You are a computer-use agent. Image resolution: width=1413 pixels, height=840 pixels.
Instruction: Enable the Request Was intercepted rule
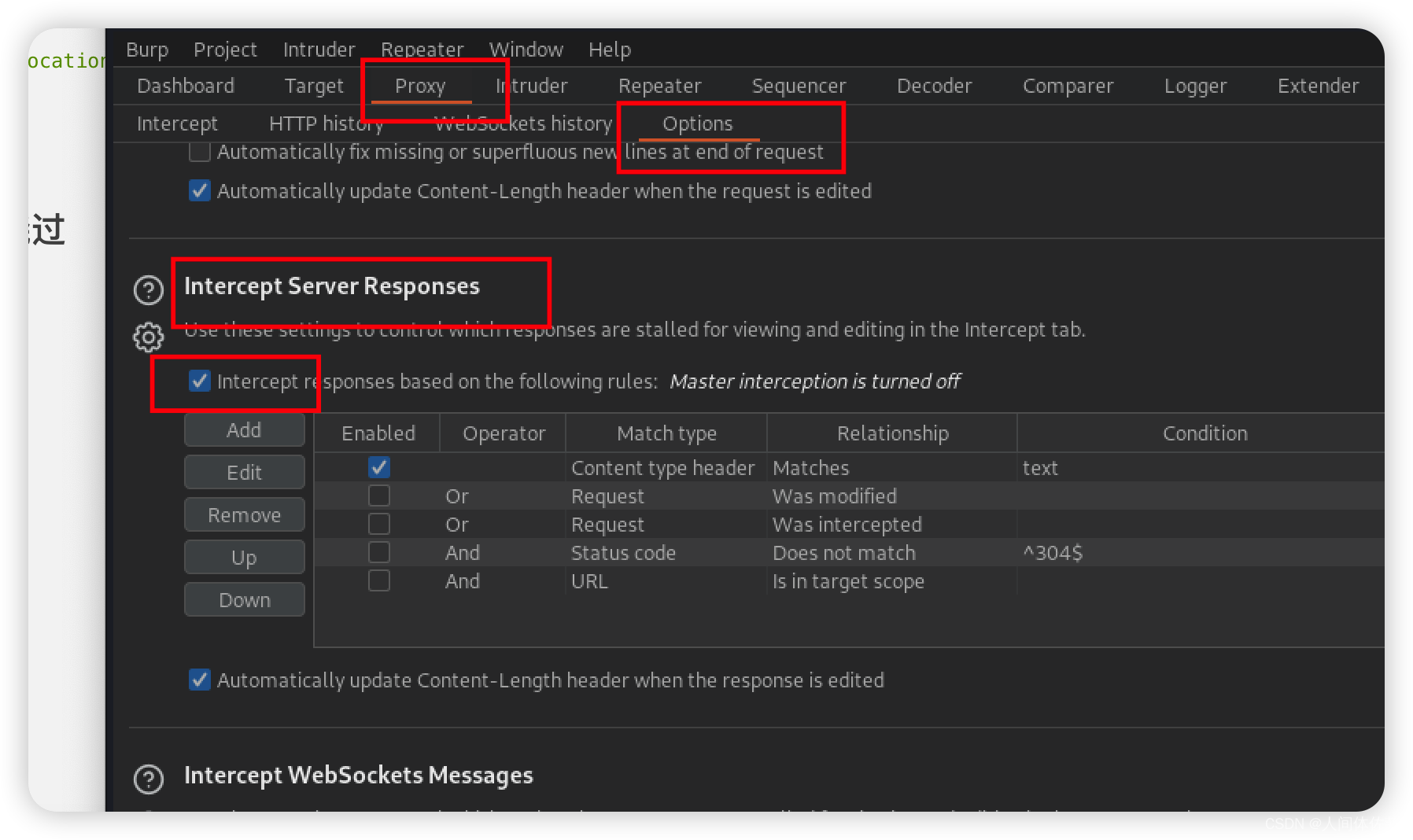(x=379, y=524)
